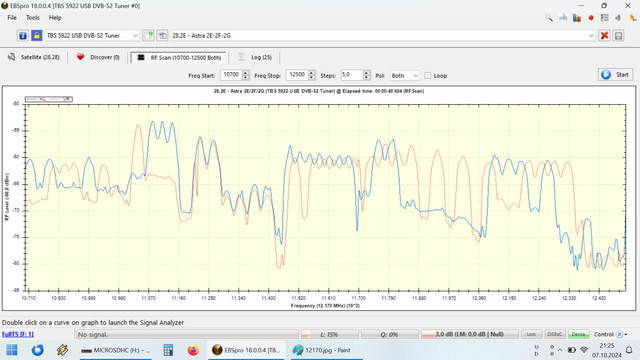Open the Control dropdown arrow in status bar

(x=626, y=335)
